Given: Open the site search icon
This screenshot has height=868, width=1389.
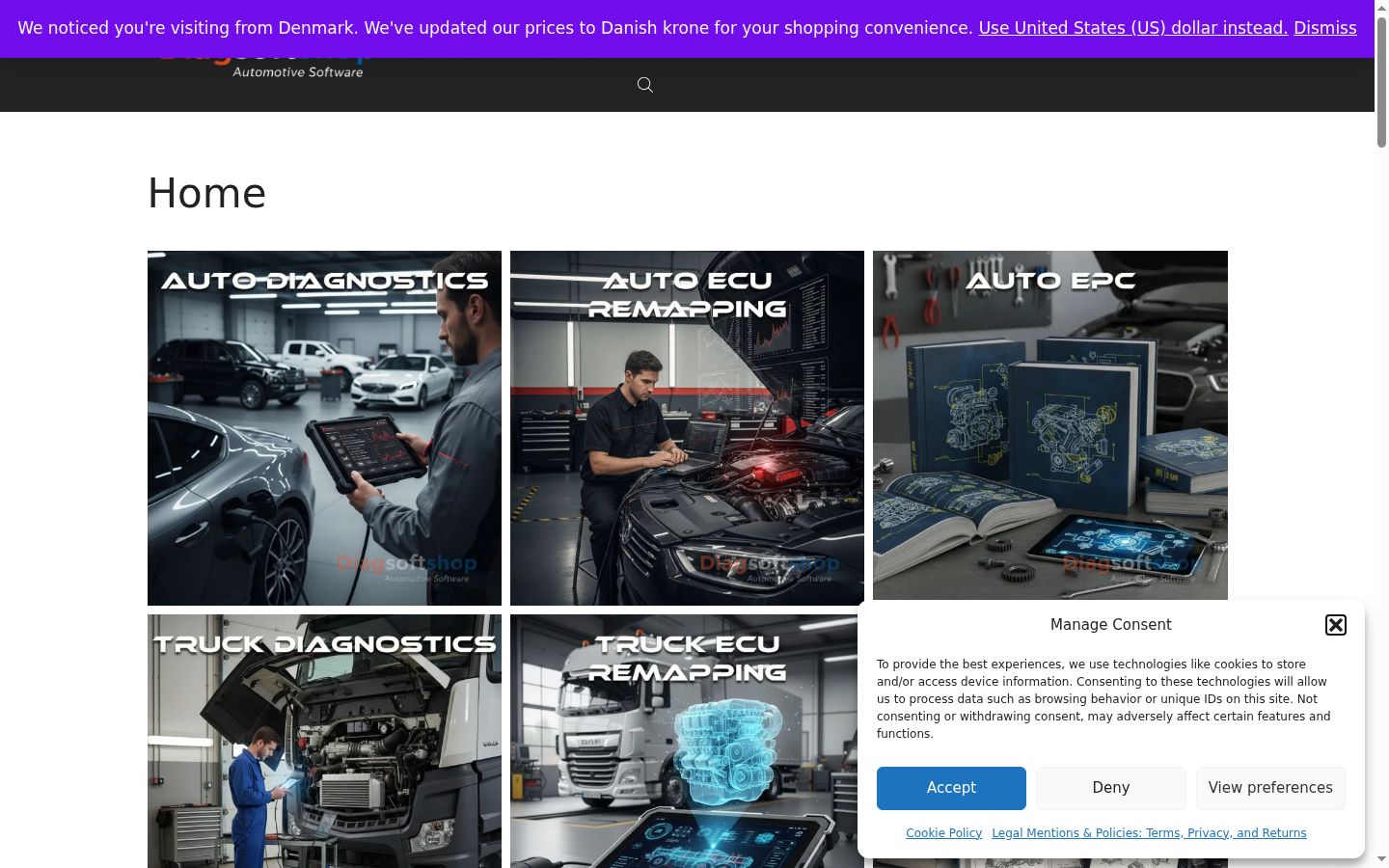Looking at the screenshot, I should [x=645, y=85].
